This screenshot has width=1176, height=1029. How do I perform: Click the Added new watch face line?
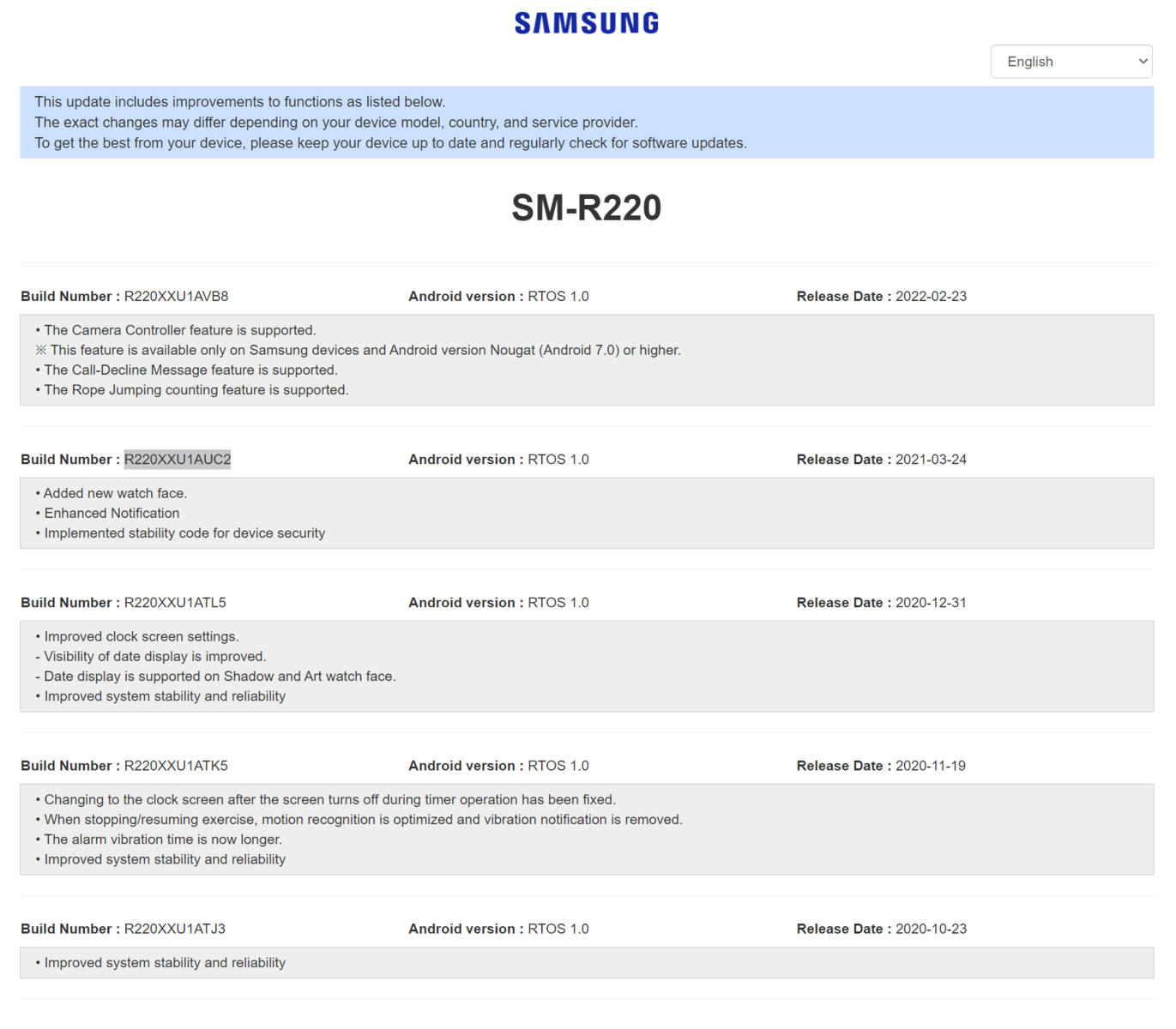tap(115, 493)
